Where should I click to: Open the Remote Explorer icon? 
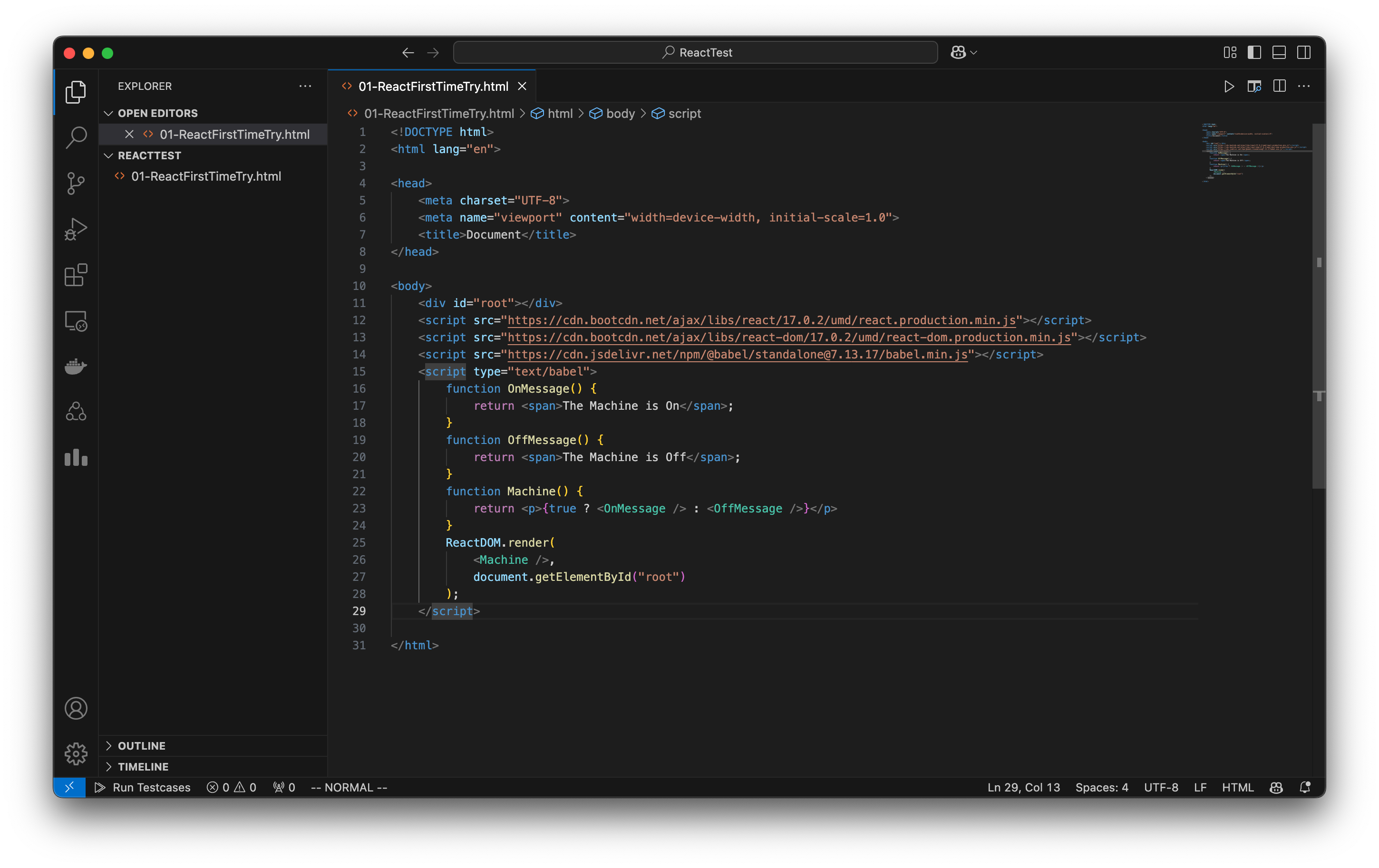point(76,321)
